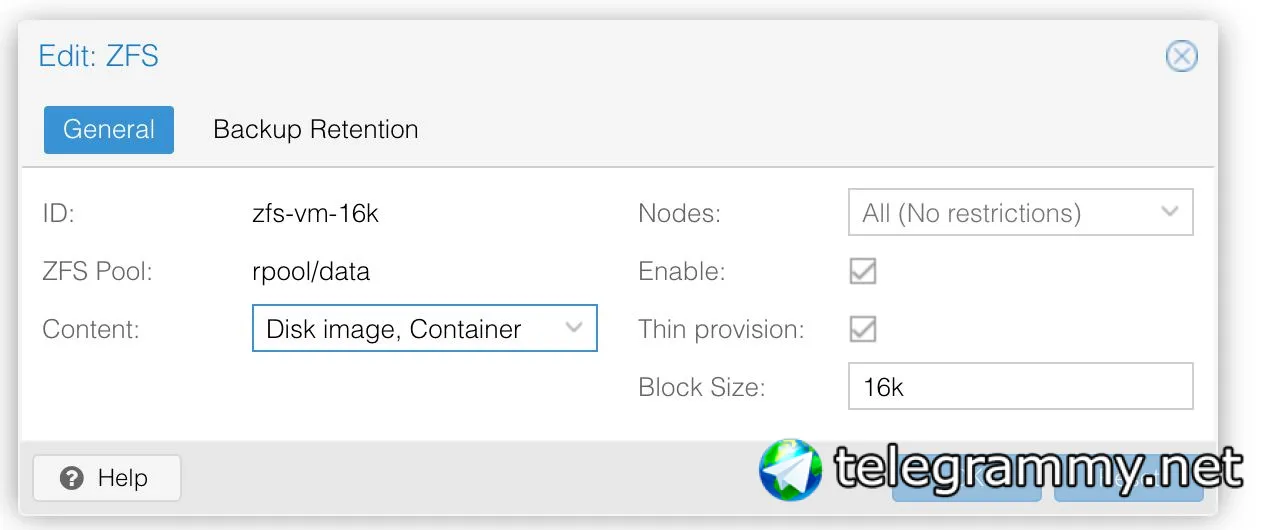
Task: Open the Backup Retention tab
Action: 316,130
